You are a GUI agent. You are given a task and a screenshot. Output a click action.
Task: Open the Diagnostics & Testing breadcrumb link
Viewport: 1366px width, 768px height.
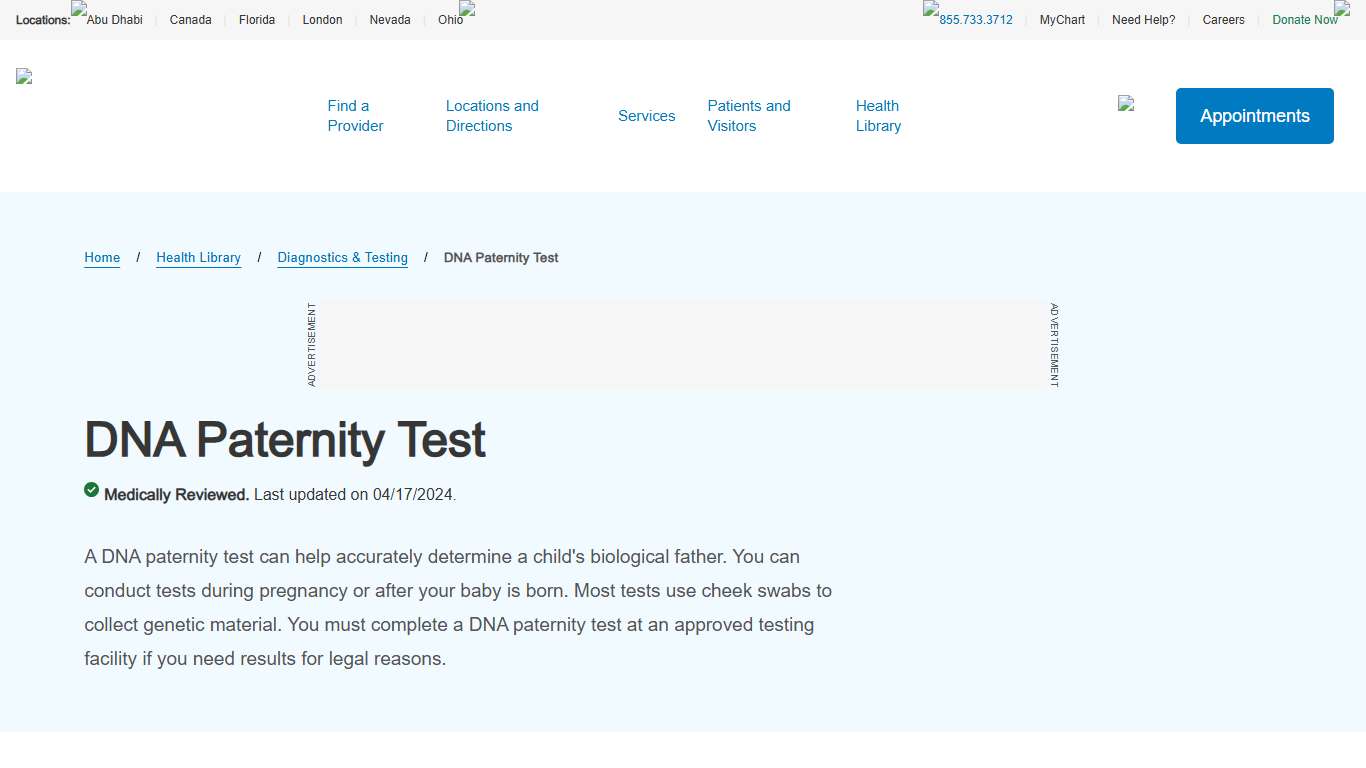click(342, 257)
